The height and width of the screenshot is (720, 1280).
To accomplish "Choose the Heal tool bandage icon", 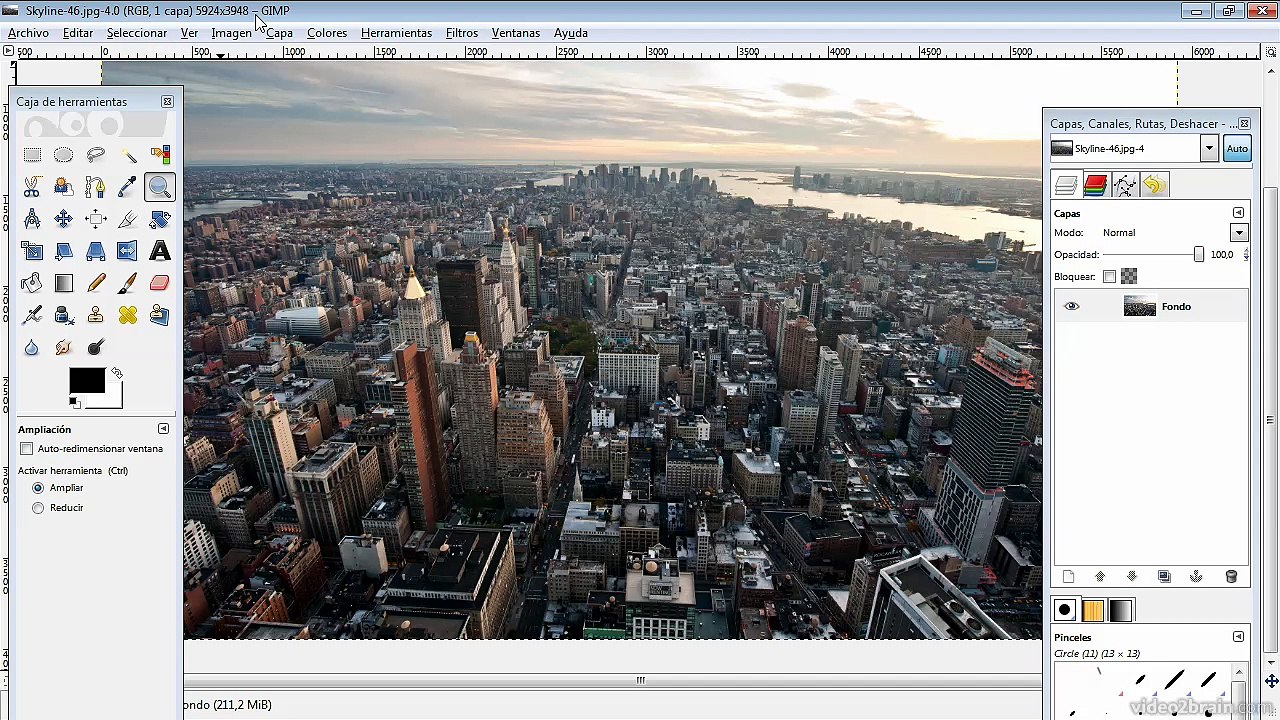I will [128, 315].
